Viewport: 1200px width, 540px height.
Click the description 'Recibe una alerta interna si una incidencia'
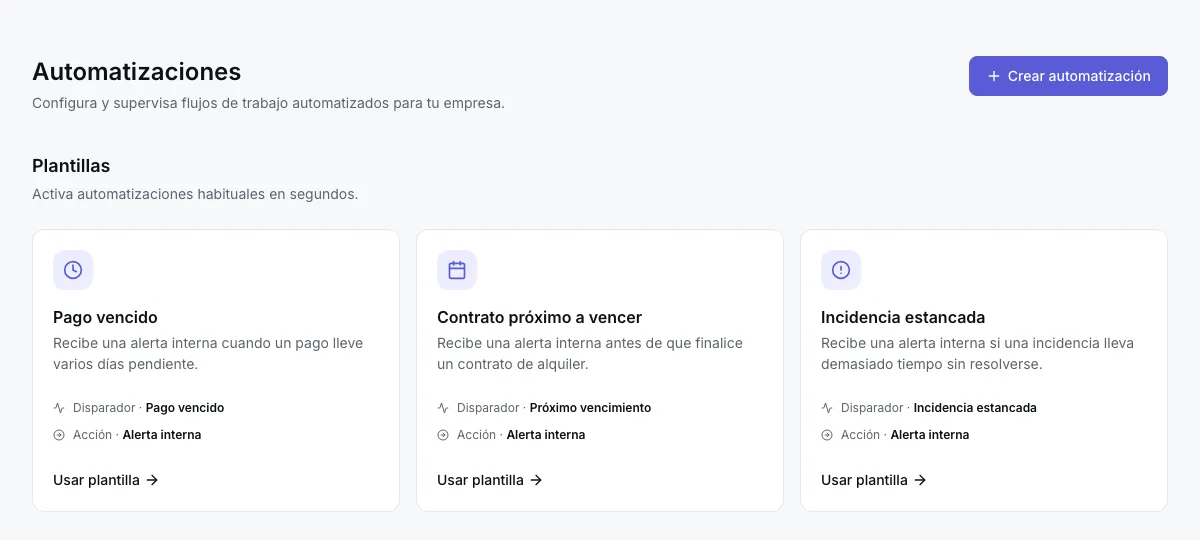(978, 354)
